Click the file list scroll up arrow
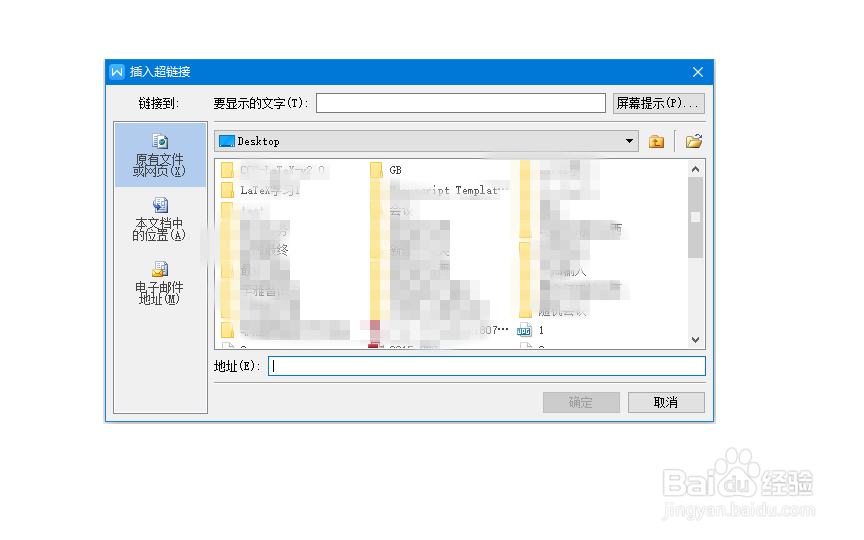Viewport: 864px width, 540px height. pos(695,169)
